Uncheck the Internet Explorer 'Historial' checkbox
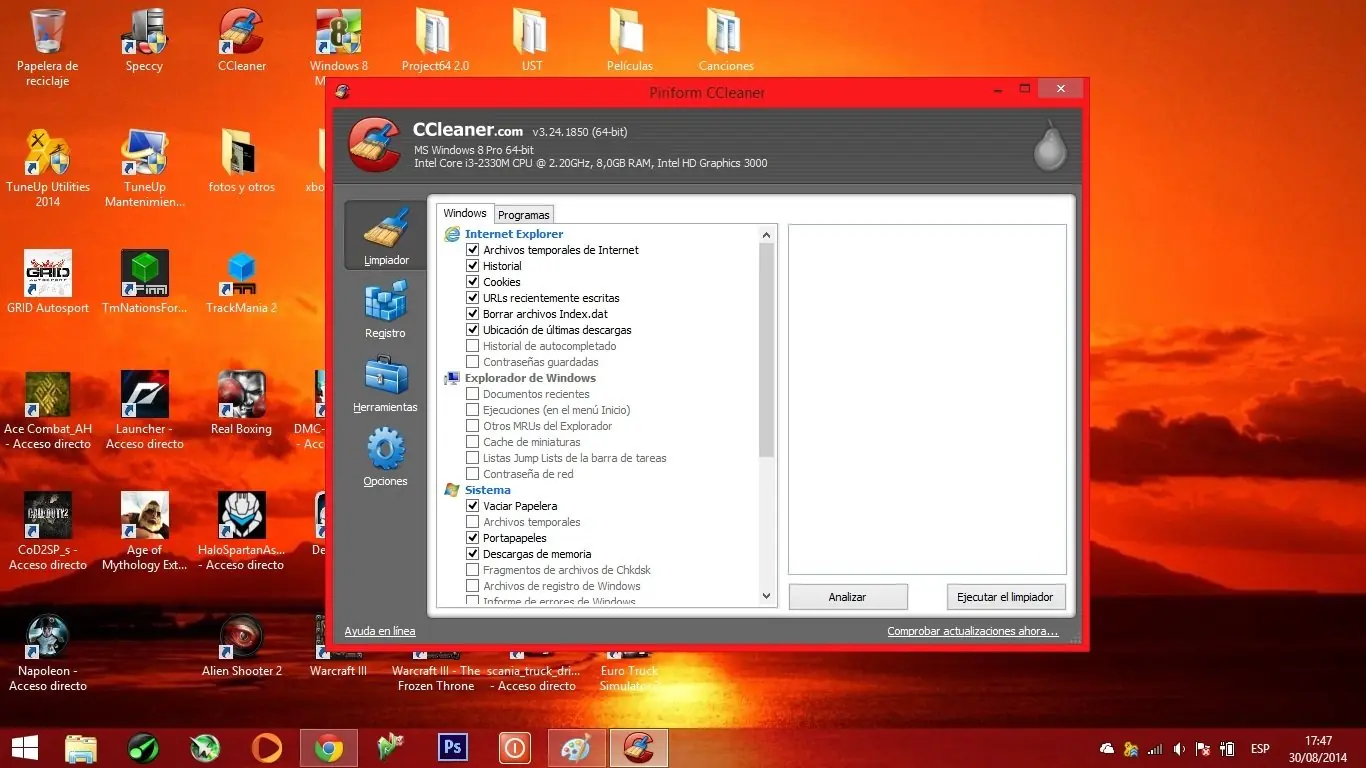Image resolution: width=1366 pixels, height=768 pixels. click(x=473, y=266)
